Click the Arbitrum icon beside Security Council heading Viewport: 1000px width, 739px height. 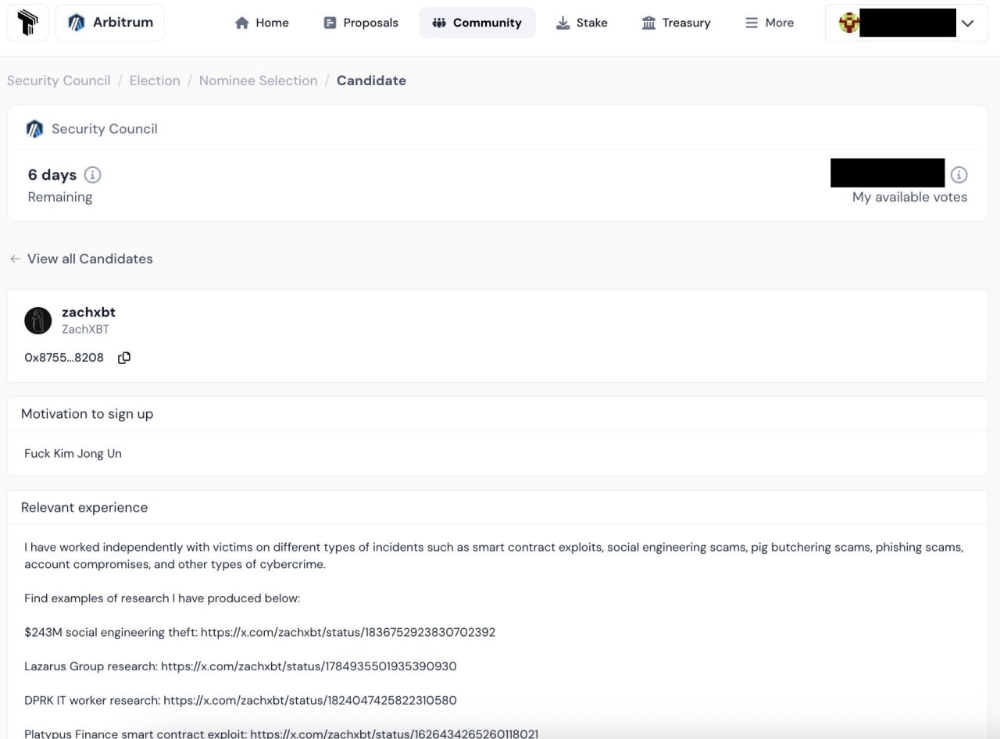click(x=34, y=129)
